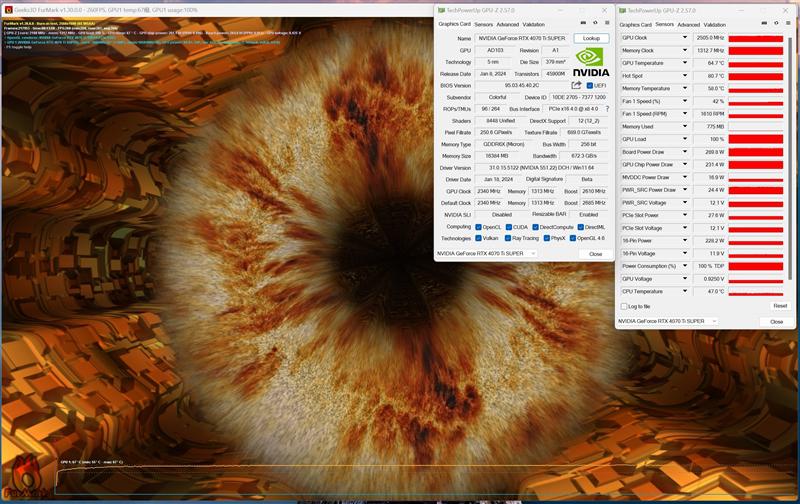800x504 pixels.
Task: Click the Memory Used graph bar
Action: 756,127
